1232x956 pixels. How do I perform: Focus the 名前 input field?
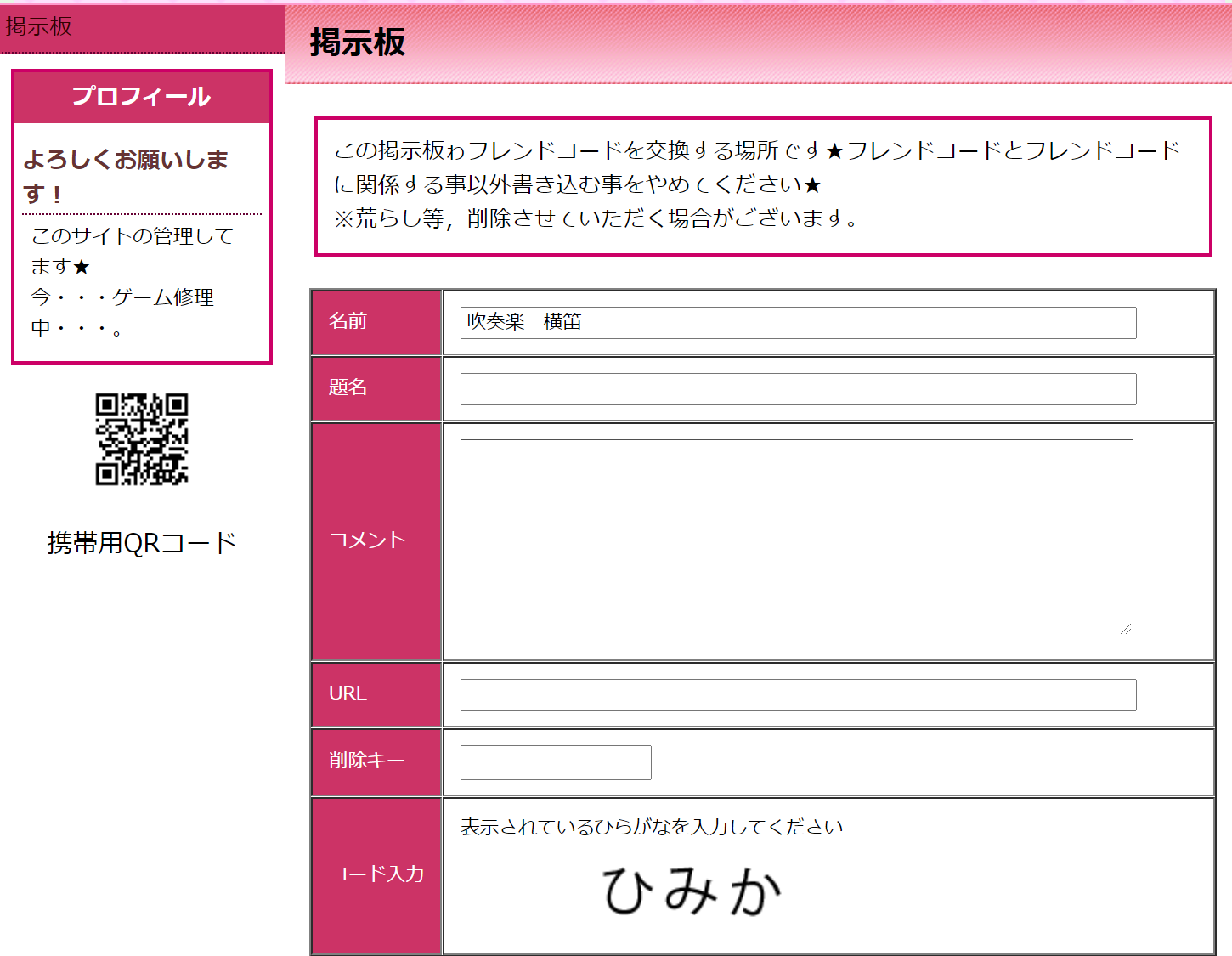[797, 323]
